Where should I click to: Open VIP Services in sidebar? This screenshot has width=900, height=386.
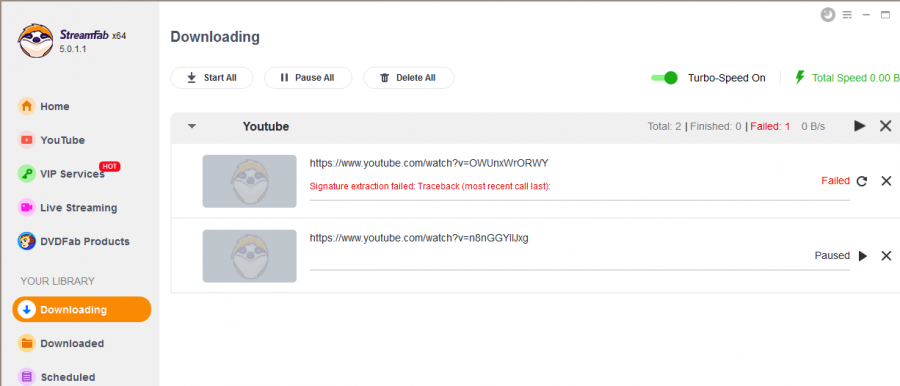pos(61,174)
